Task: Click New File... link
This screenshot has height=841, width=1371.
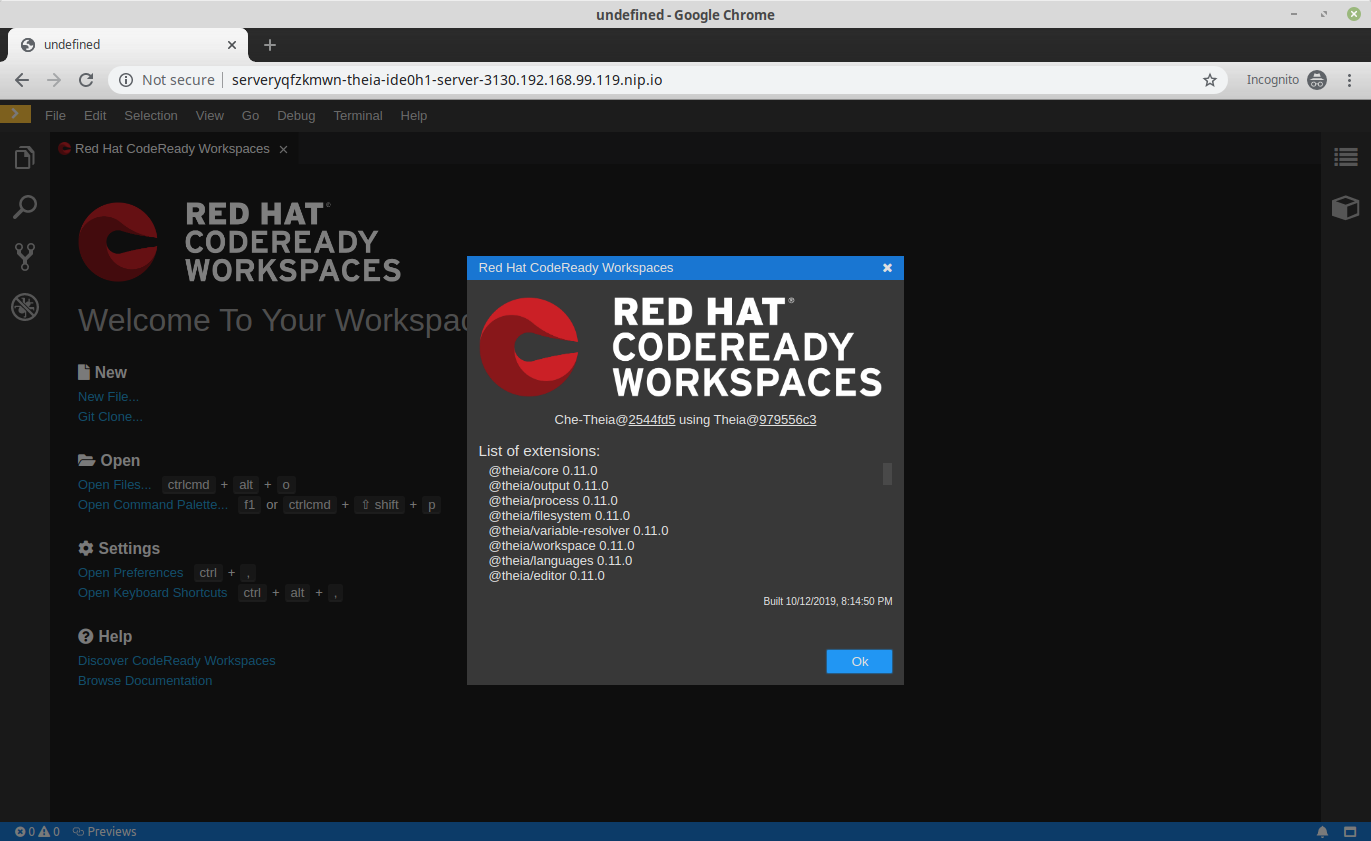Action: pos(108,397)
